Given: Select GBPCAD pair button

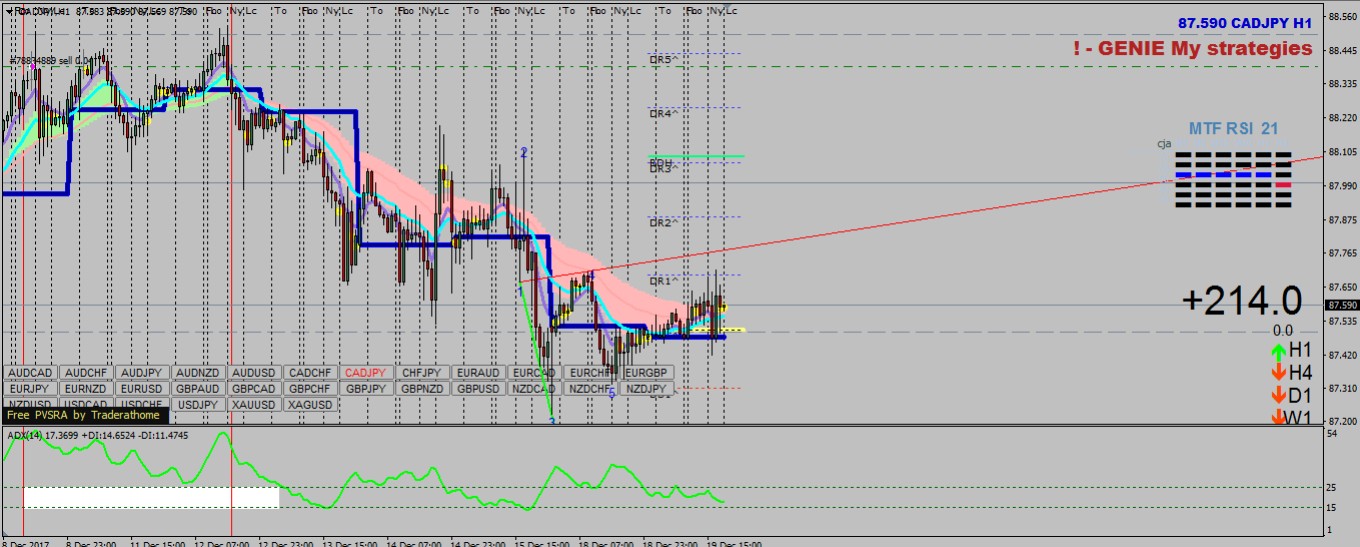Looking at the screenshot, I should (254, 388).
